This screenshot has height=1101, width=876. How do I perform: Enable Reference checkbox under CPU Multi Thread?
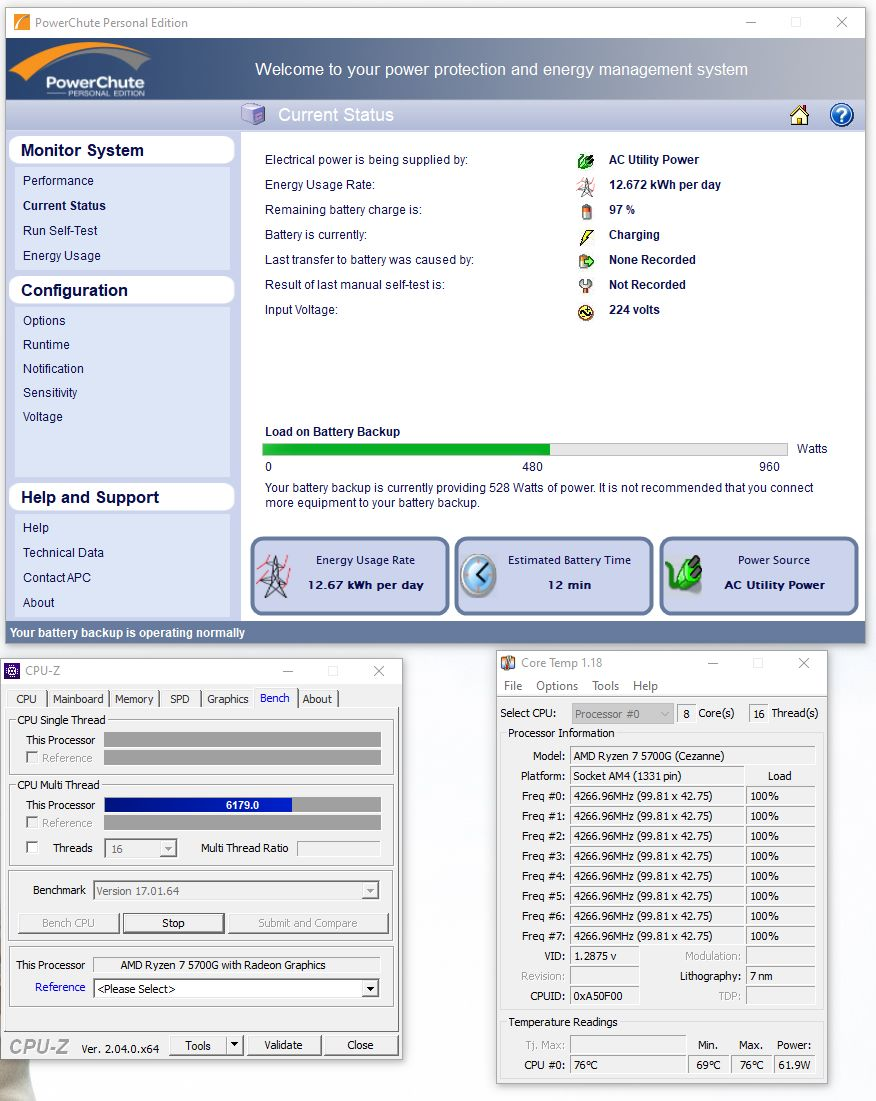tap(32, 822)
